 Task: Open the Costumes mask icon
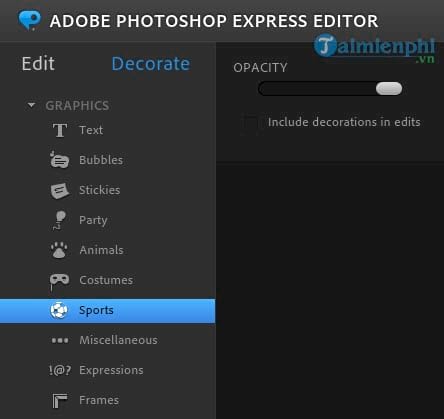(59, 281)
